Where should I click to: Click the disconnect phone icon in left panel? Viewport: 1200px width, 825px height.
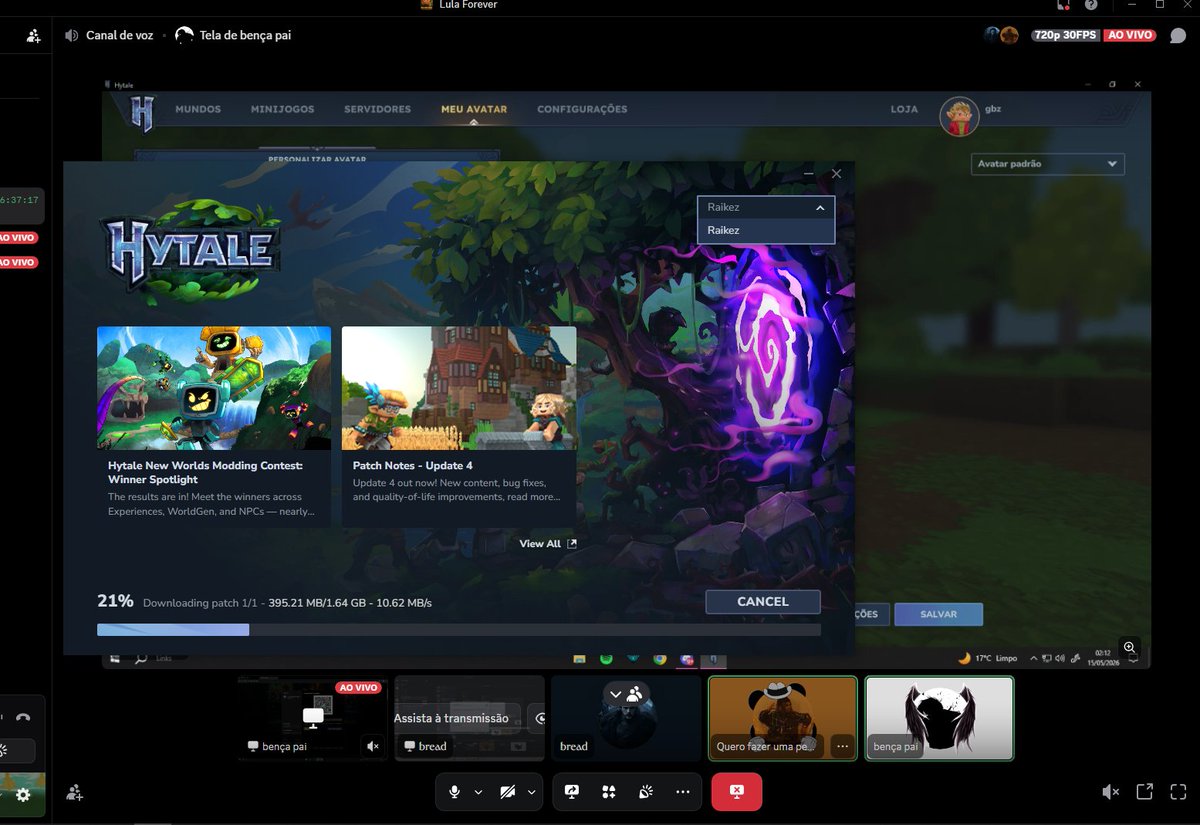23,717
